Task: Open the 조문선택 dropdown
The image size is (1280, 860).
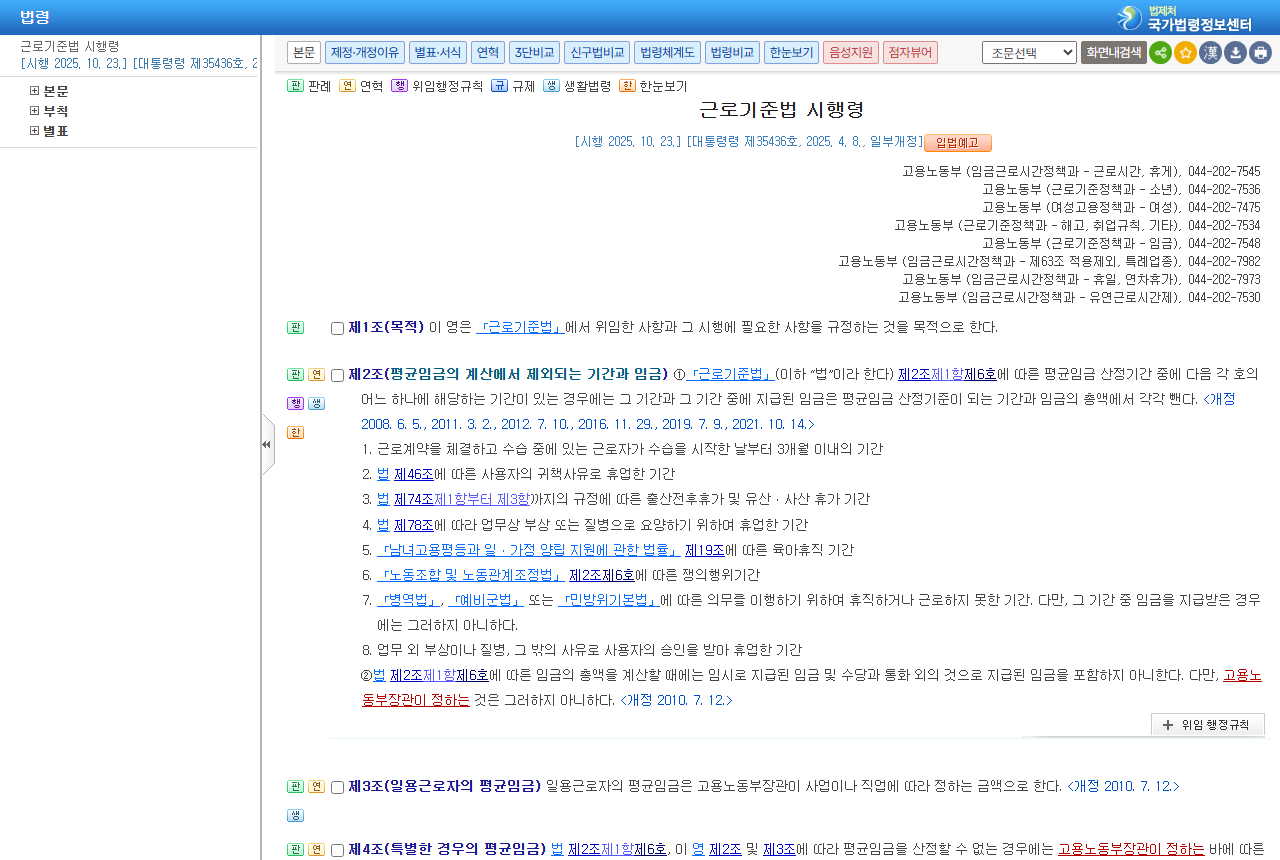Action: pos(1029,52)
